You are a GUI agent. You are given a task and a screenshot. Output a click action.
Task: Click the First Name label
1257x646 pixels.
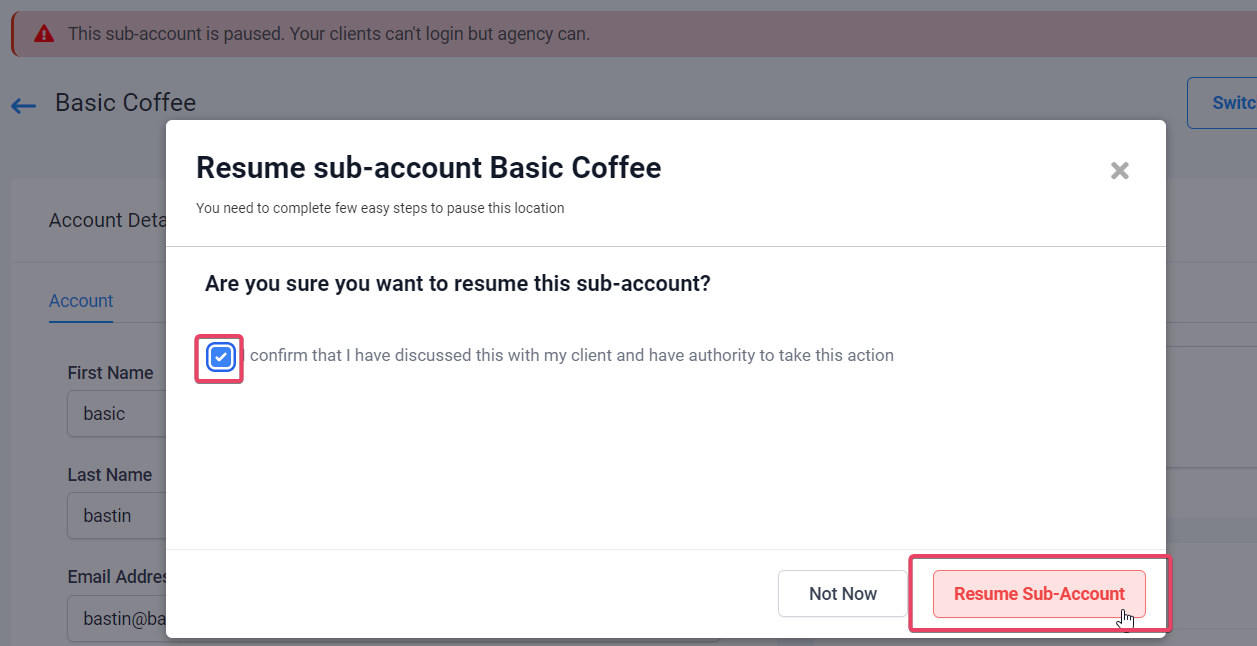coord(110,373)
